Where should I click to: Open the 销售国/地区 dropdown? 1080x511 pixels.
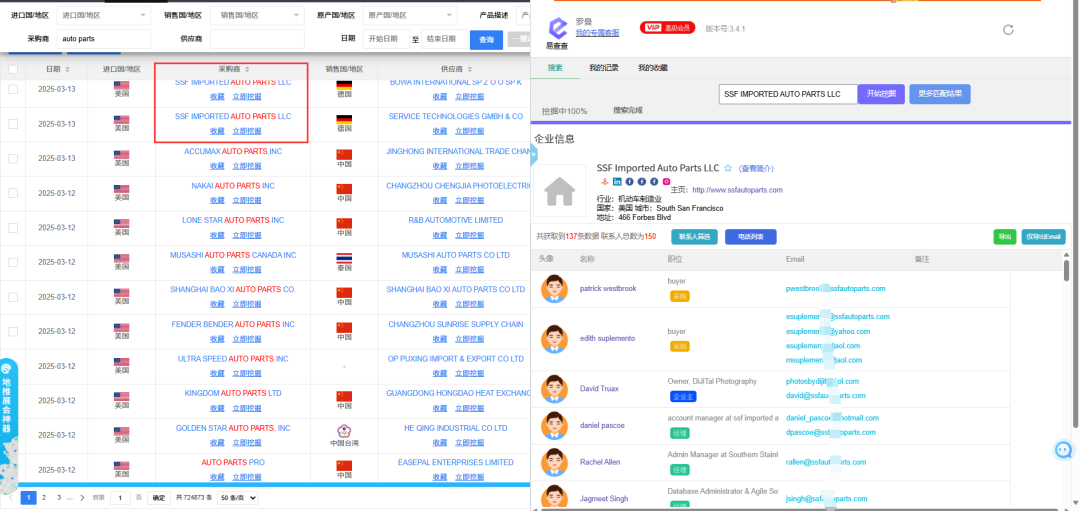point(257,14)
